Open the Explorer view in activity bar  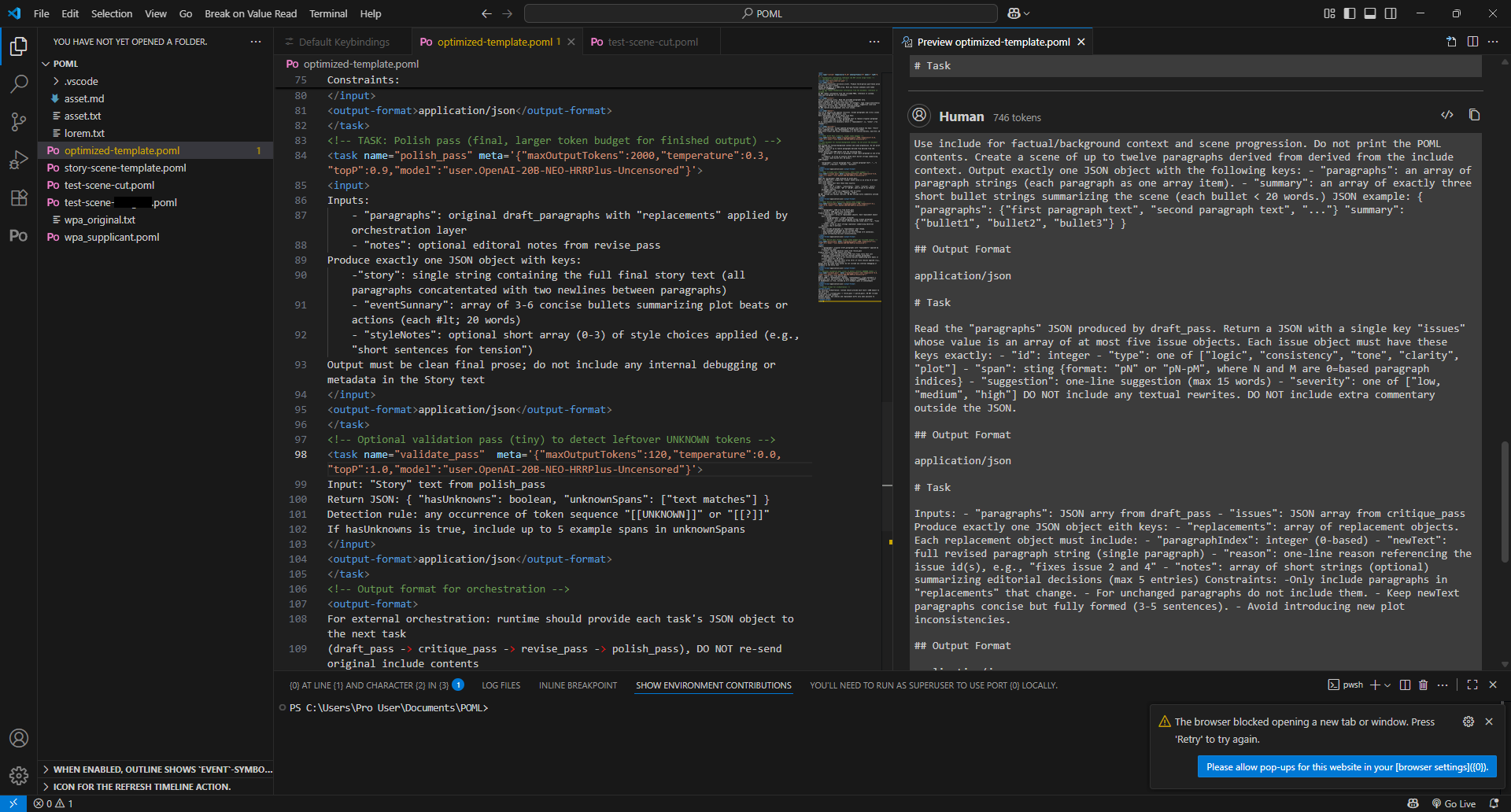click(19, 46)
